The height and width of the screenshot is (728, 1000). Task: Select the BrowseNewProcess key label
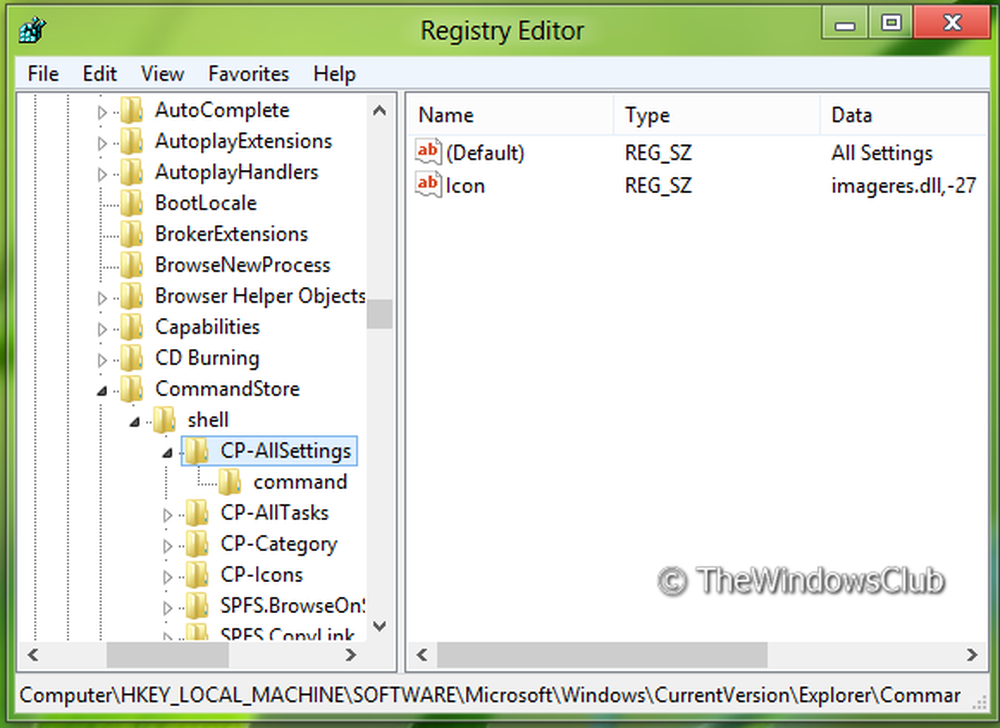click(x=242, y=265)
